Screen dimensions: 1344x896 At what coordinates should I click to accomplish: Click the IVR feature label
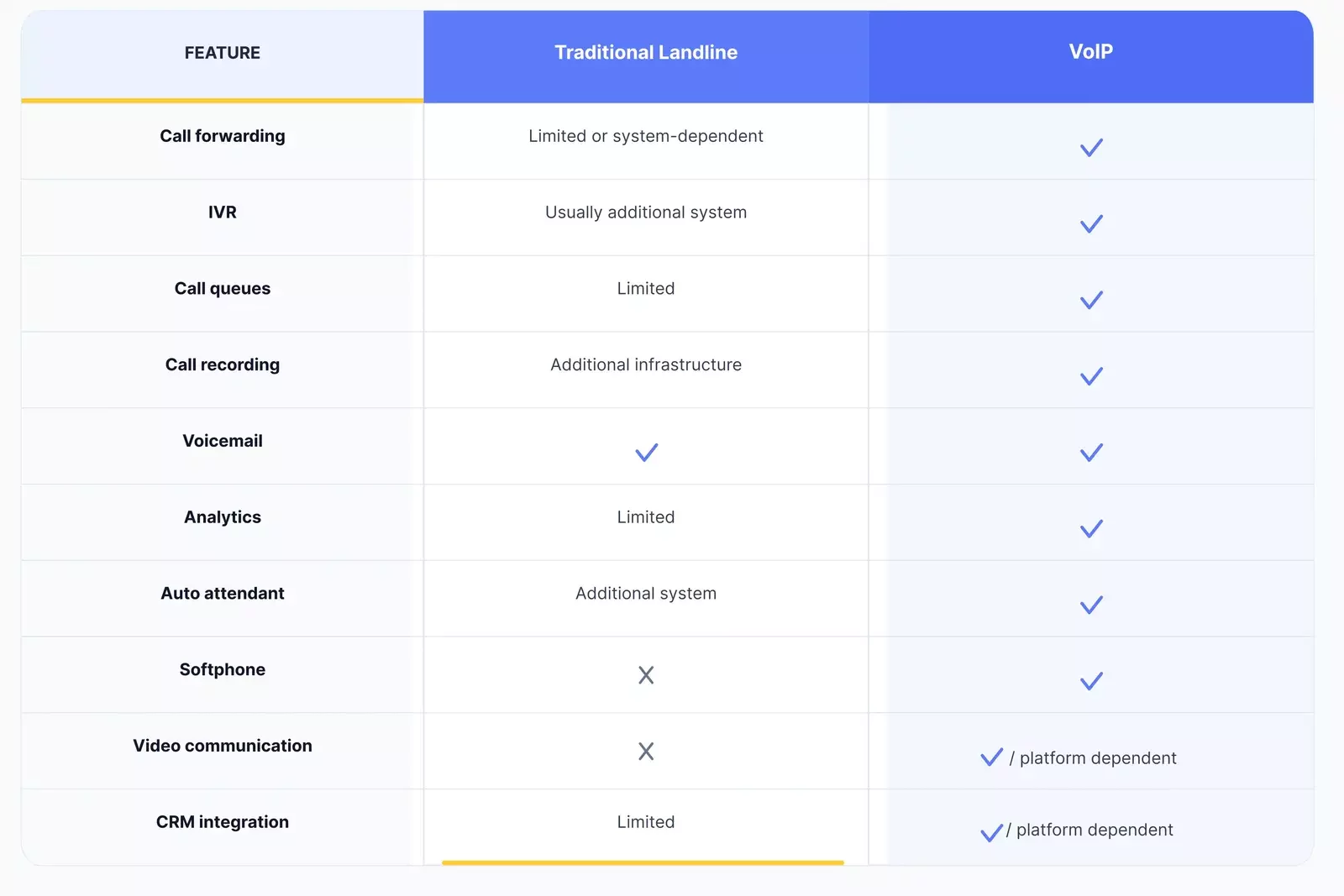pyautogui.click(x=223, y=212)
